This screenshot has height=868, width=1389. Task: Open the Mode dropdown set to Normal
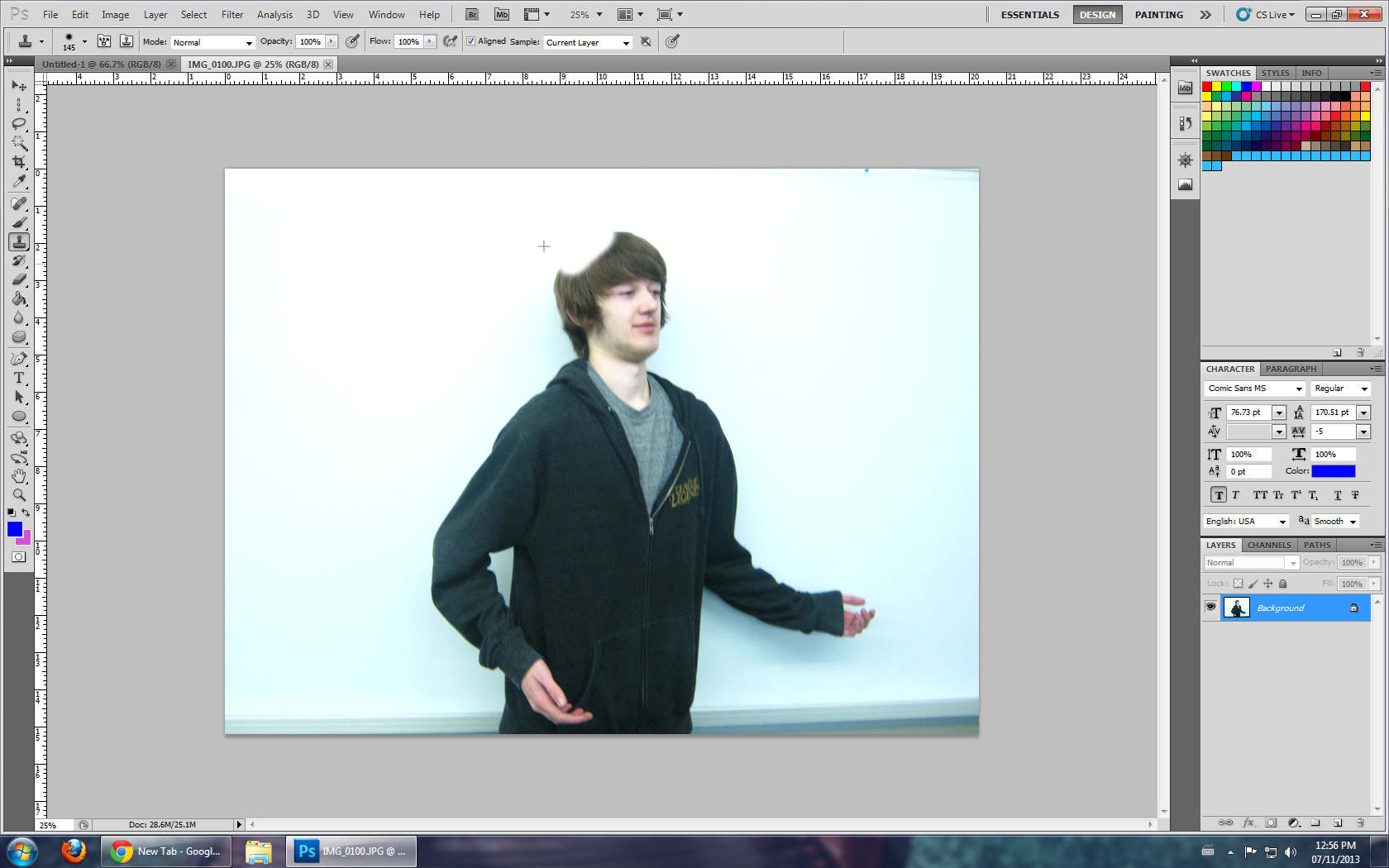212,42
